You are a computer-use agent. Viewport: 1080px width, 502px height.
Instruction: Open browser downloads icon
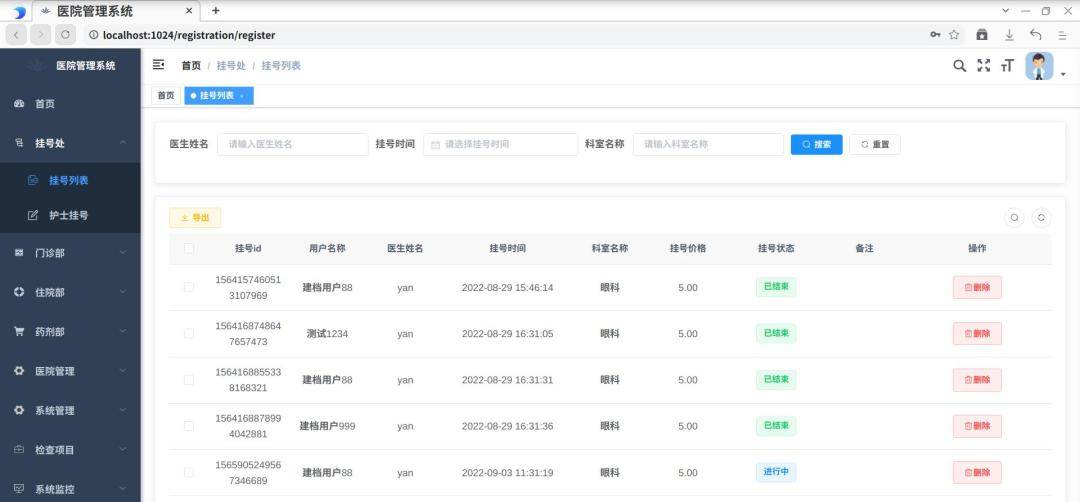pos(1009,34)
